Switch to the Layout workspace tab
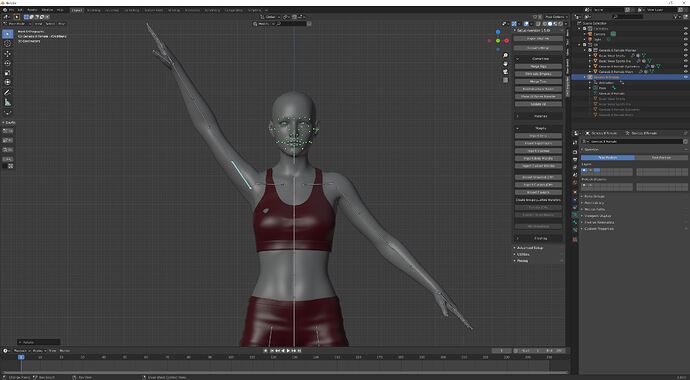 pyautogui.click(x=77, y=10)
